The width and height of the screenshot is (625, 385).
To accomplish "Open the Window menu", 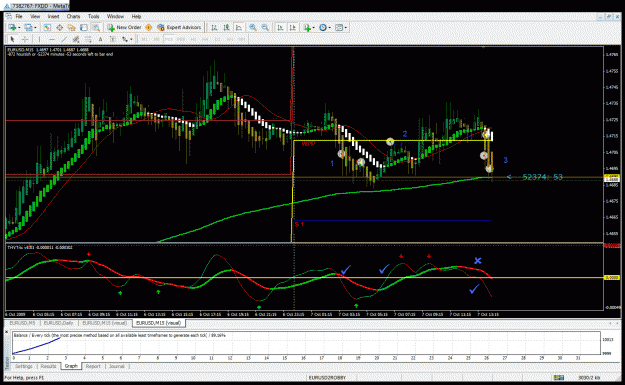I will [x=115, y=16].
